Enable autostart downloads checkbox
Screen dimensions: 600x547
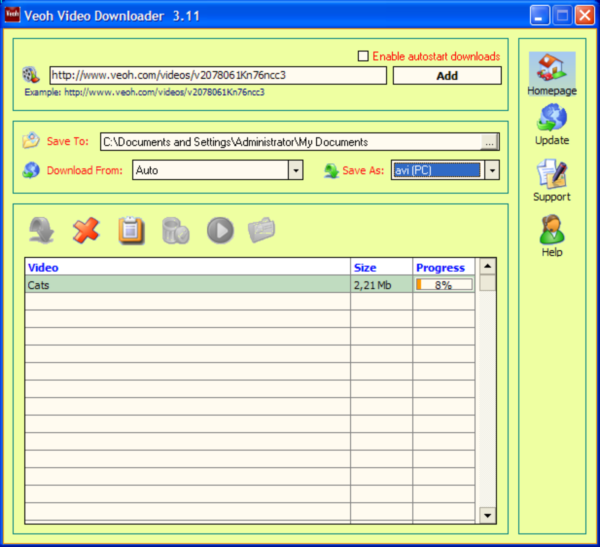point(363,56)
